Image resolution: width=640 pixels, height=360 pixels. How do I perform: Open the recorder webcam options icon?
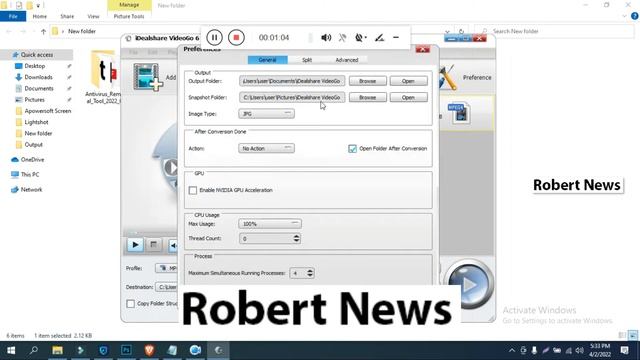click(360, 38)
